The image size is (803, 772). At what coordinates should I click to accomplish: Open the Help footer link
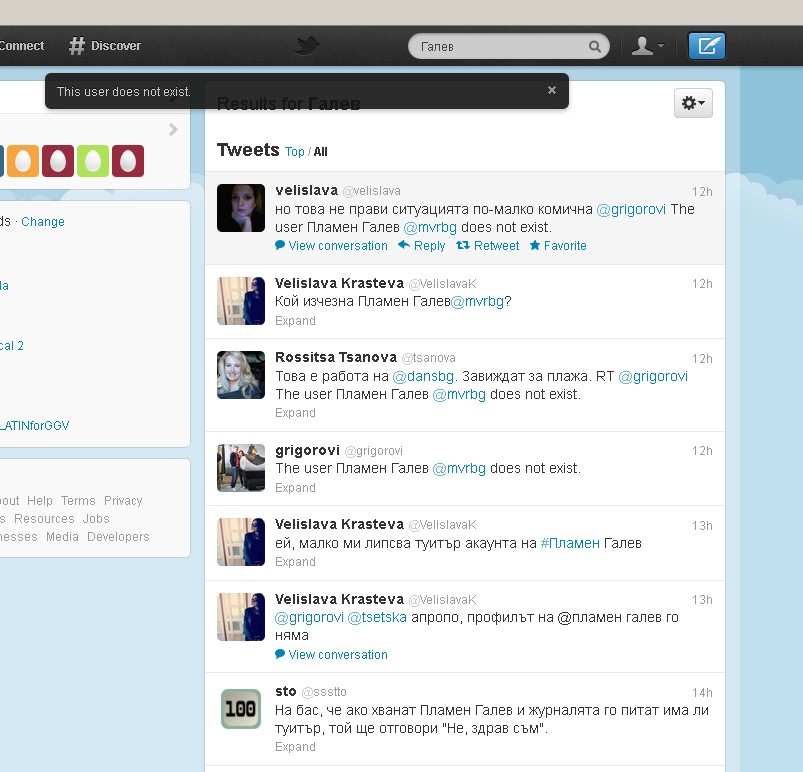pos(40,500)
